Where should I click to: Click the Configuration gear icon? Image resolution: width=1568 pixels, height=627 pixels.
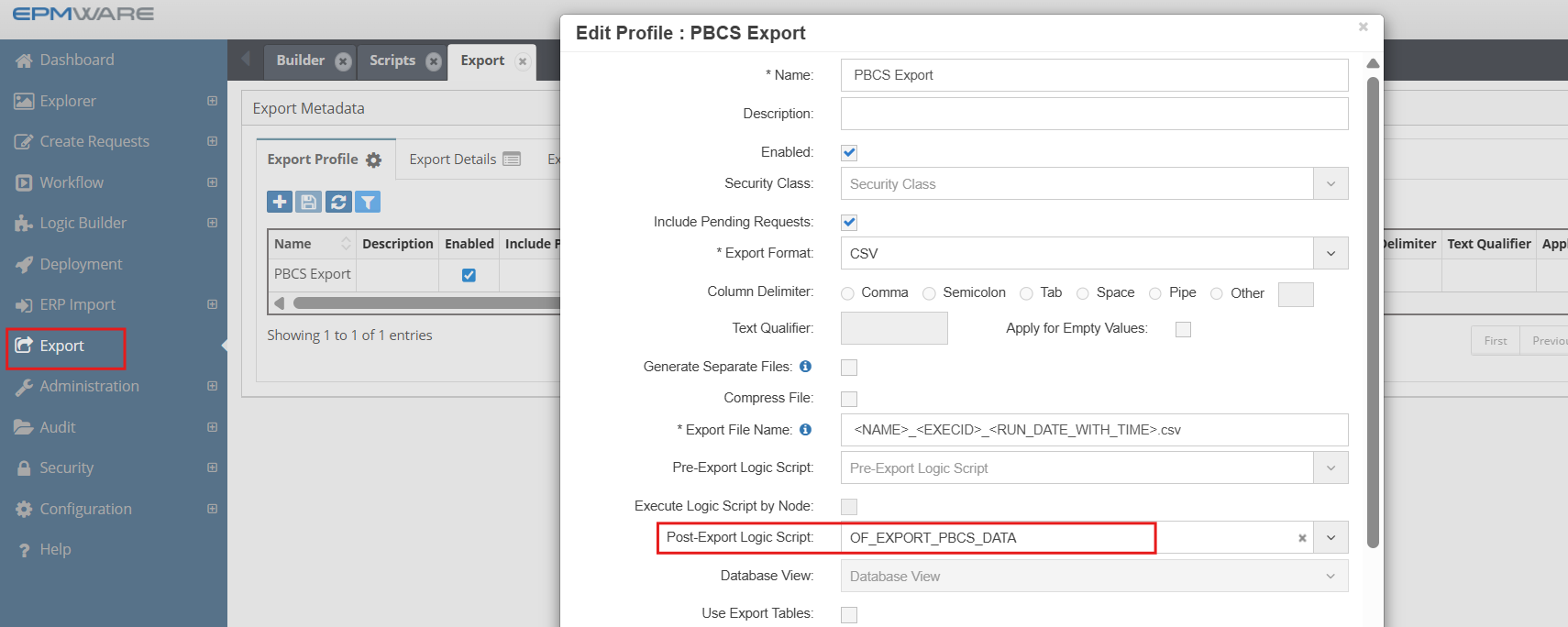[24, 509]
